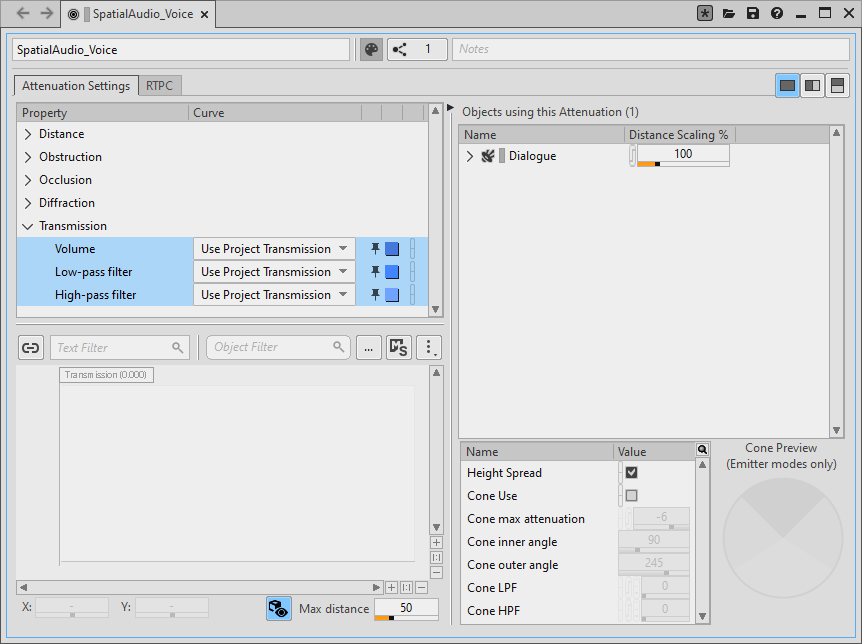Enable the Cone Use checkbox

click(x=631, y=496)
